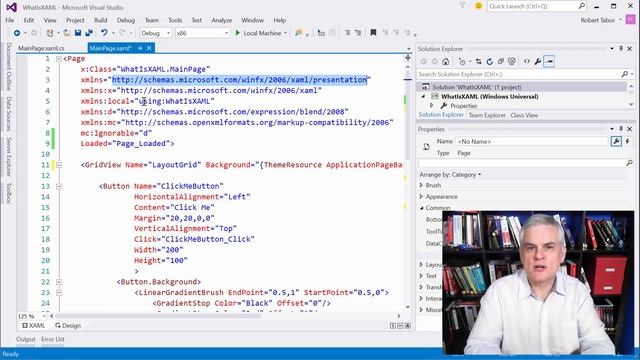Close the MainPage.xaml tab

149,48
